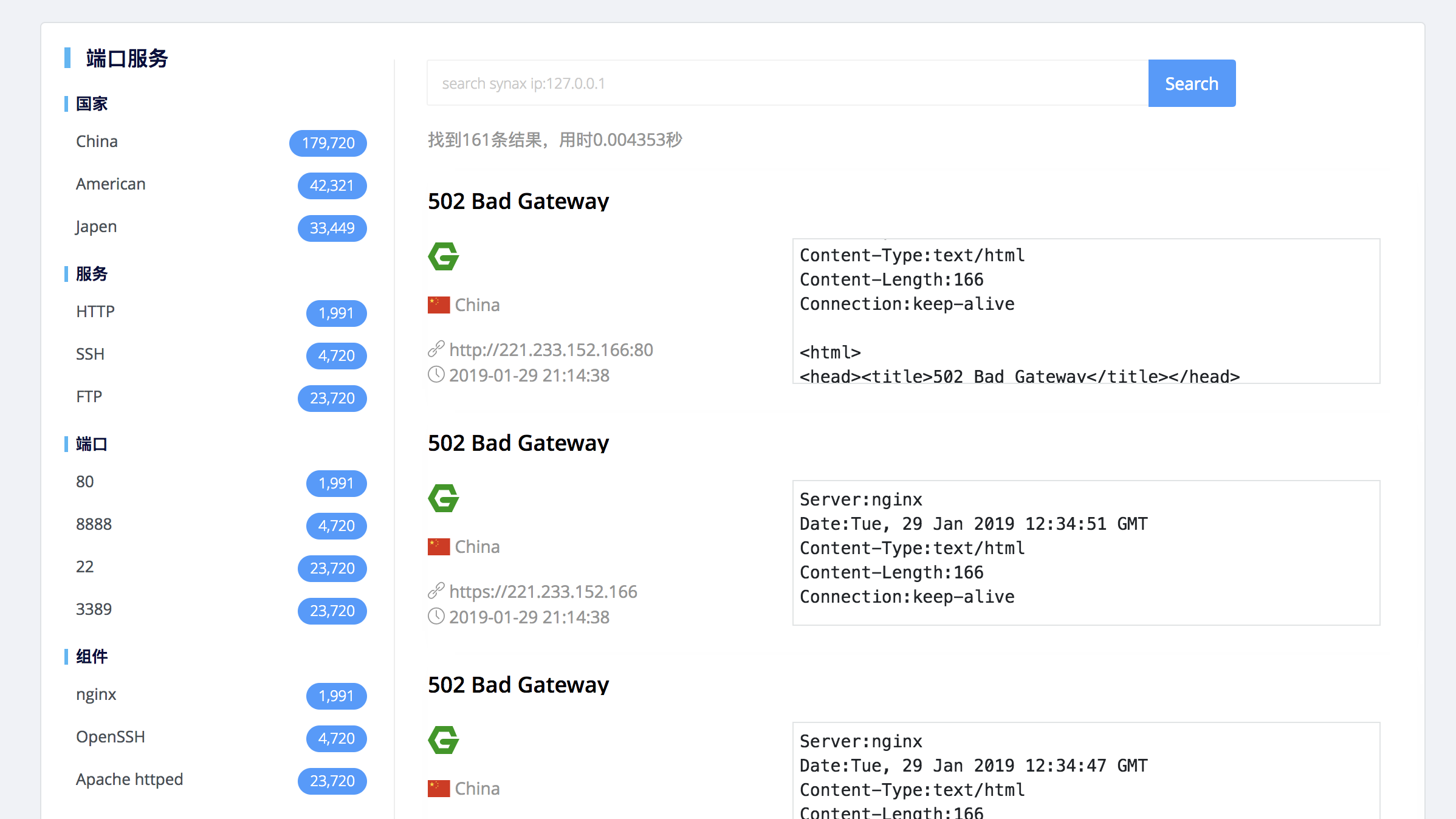The height and width of the screenshot is (819, 1456).
Task: Click the 端口 section heading
Action: click(x=92, y=444)
